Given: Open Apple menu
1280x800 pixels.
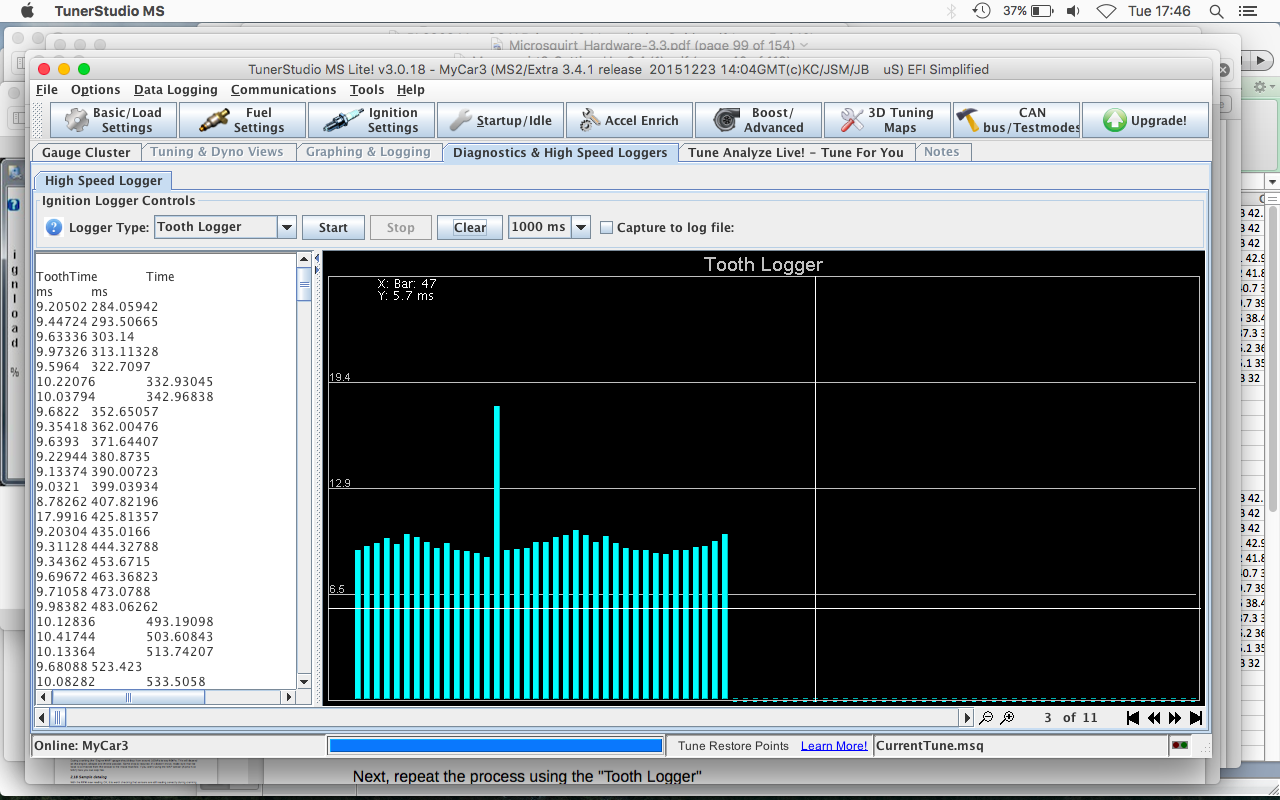Looking at the screenshot, I should tap(27, 11).
